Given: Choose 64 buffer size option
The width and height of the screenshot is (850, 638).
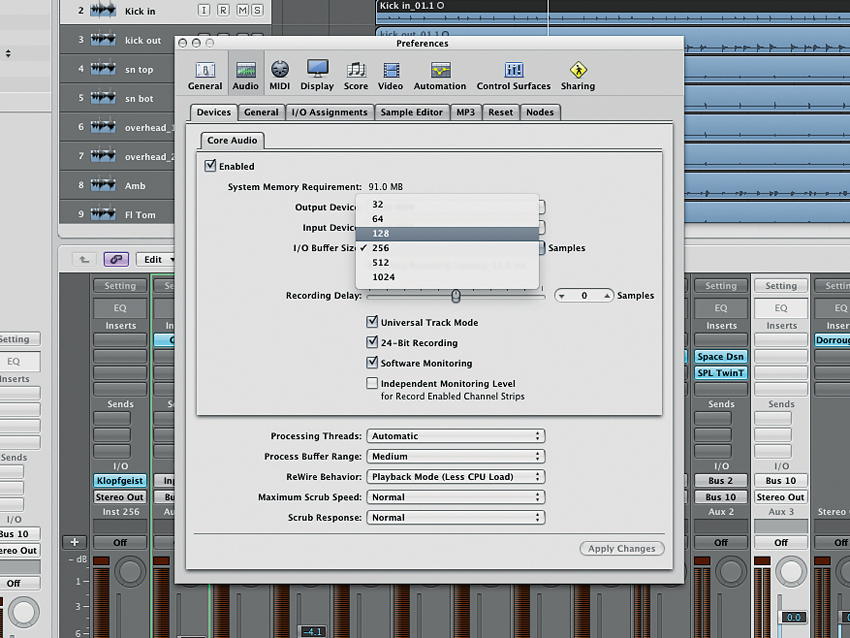Looking at the screenshot, I should pyautogui.click(x=447, y=219).
